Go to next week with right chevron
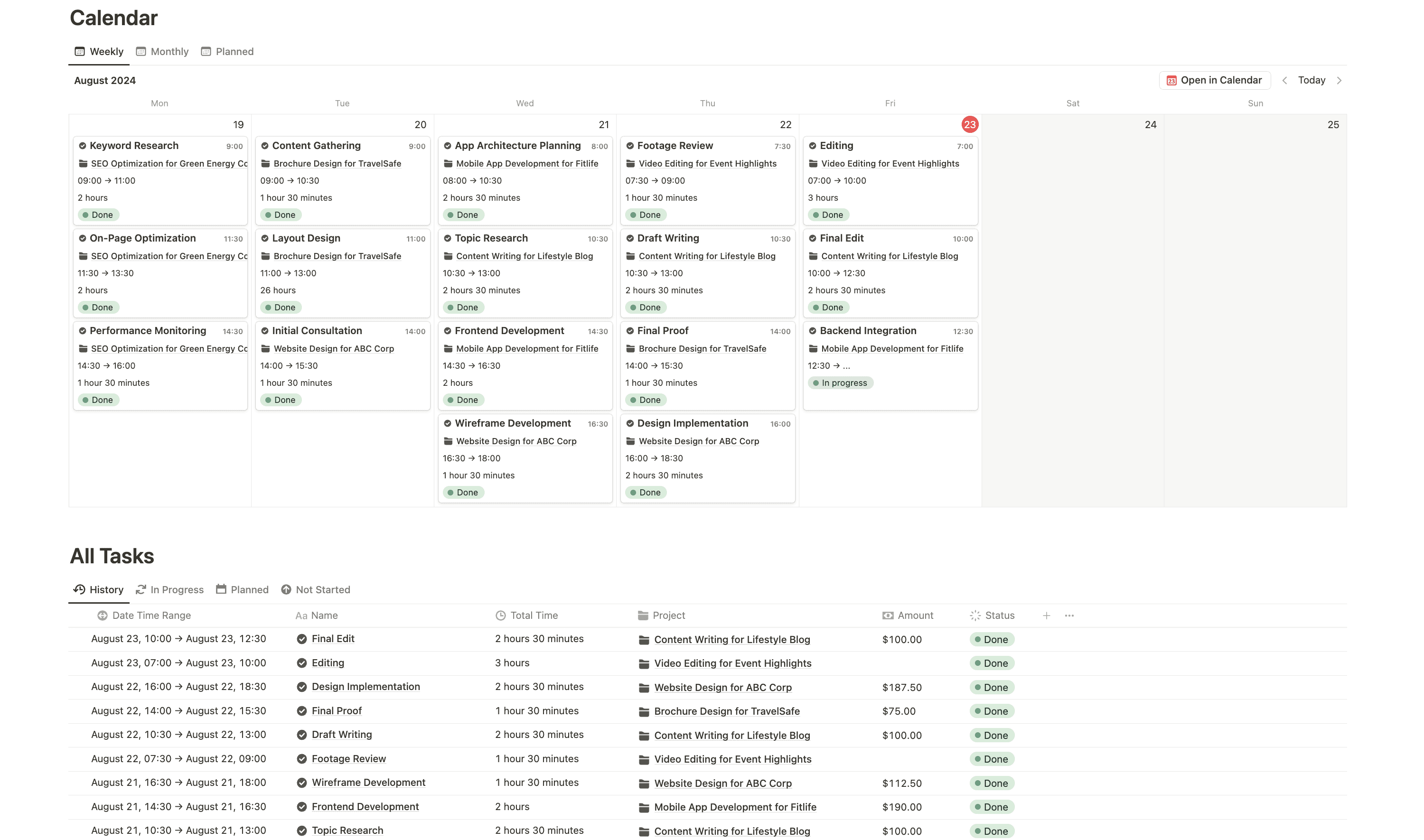1424x840 pixels. point(1339,80)
